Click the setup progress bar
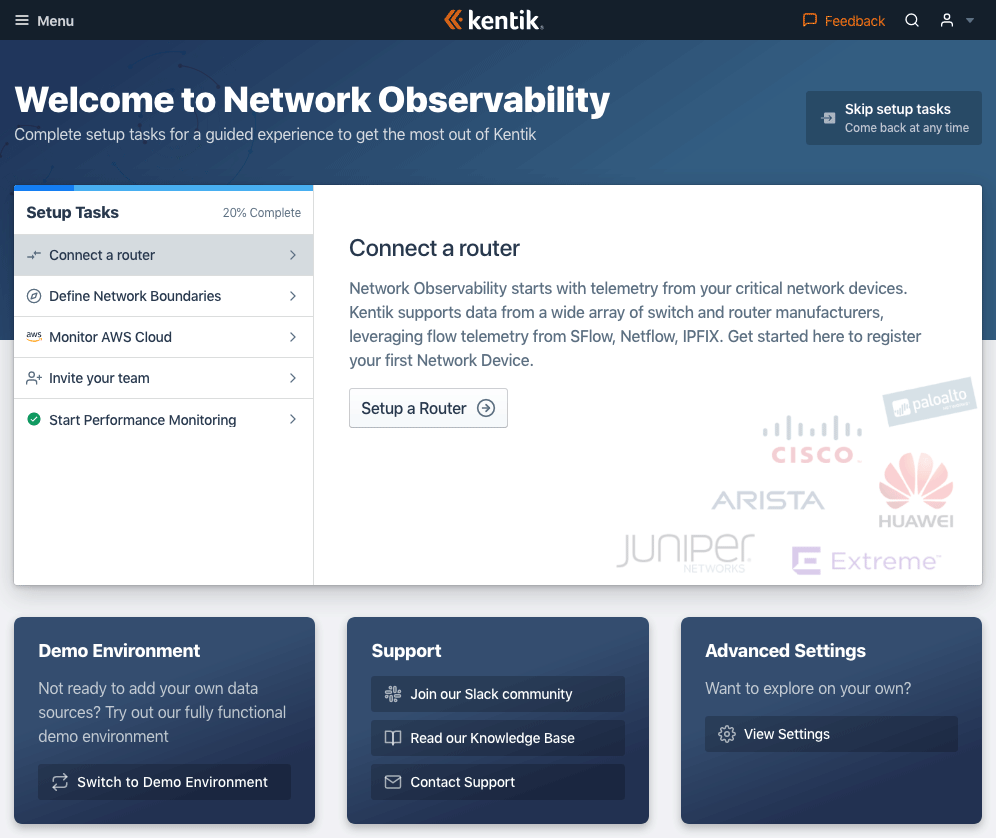Image resolution: width=996 pixels, height=838 pixels. [x=163, y=188]
